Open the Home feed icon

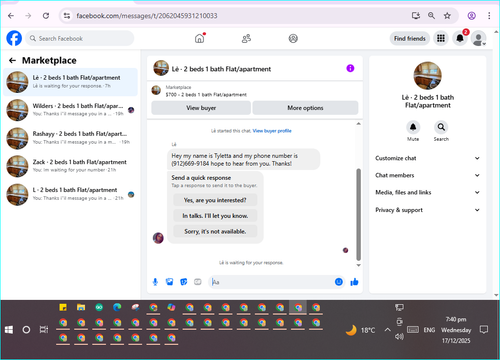(200, 38)
